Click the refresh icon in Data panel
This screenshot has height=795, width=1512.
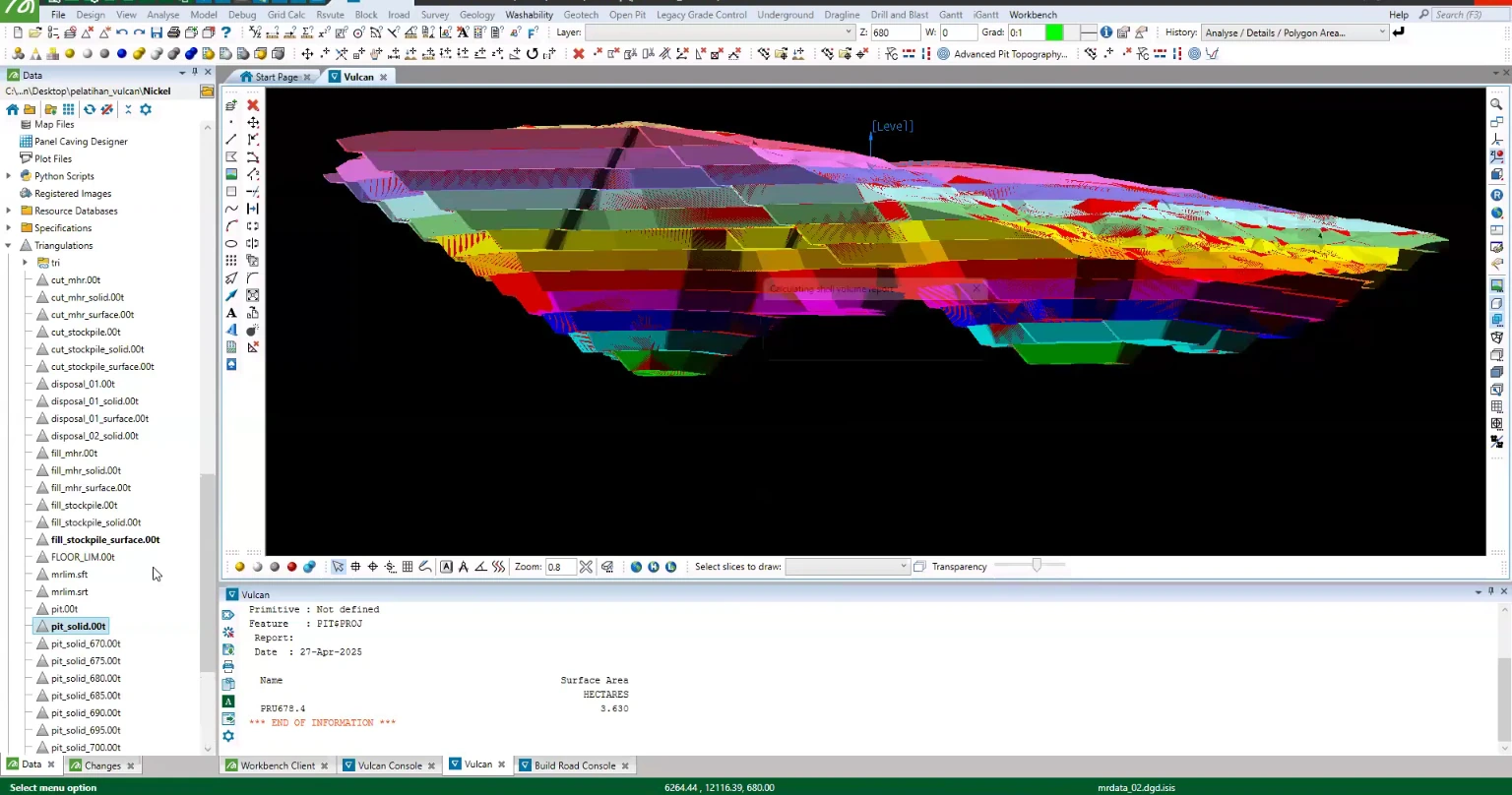pyautogui.click(x=90, y=109)
